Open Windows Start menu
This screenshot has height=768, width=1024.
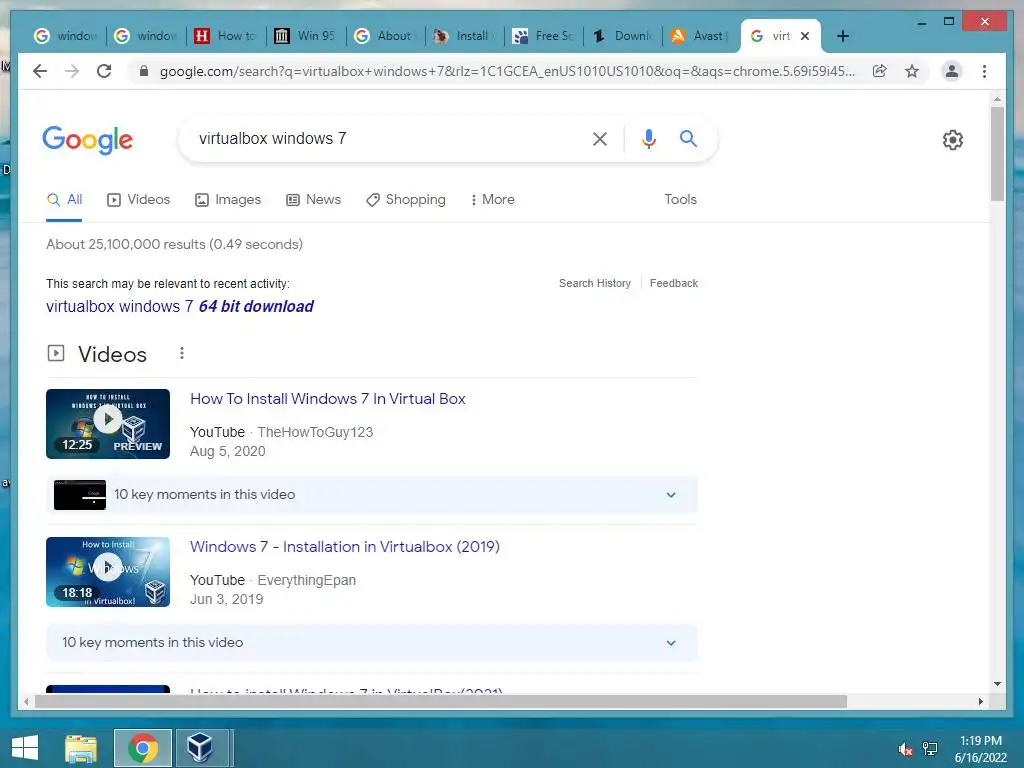coord(25,748)
